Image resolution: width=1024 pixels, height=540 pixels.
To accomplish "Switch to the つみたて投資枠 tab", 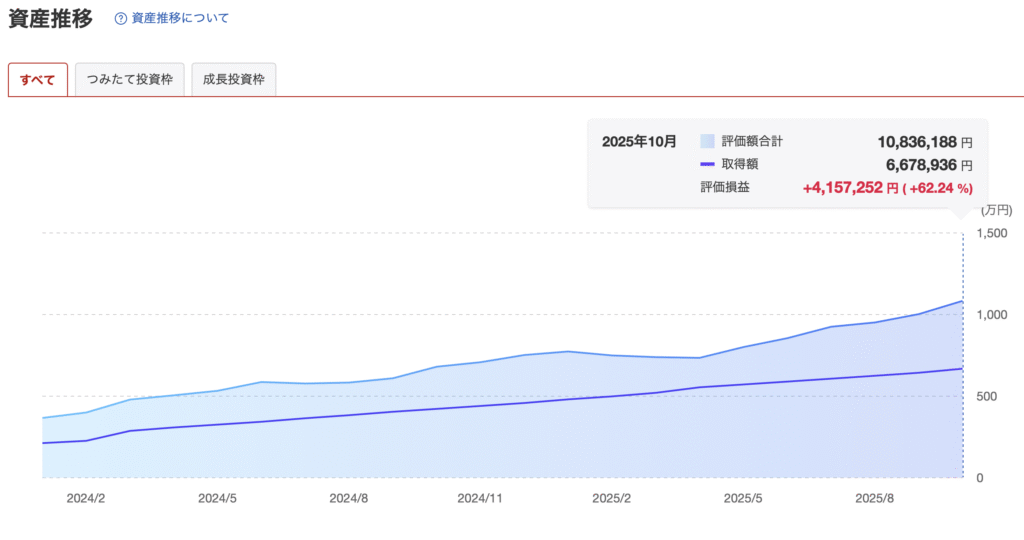I will [130, 80].
